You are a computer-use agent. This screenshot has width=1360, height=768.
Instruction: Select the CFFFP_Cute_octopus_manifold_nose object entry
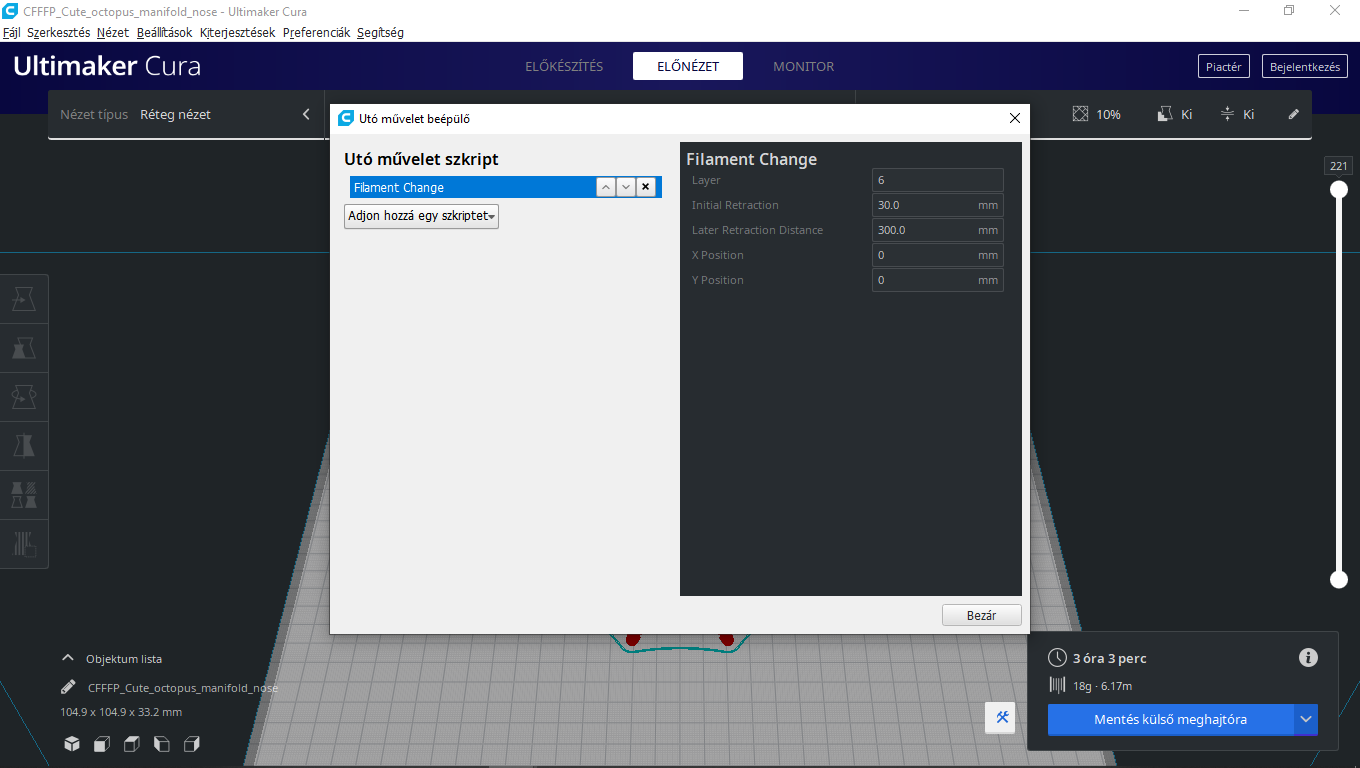click(x=183, y=688)
